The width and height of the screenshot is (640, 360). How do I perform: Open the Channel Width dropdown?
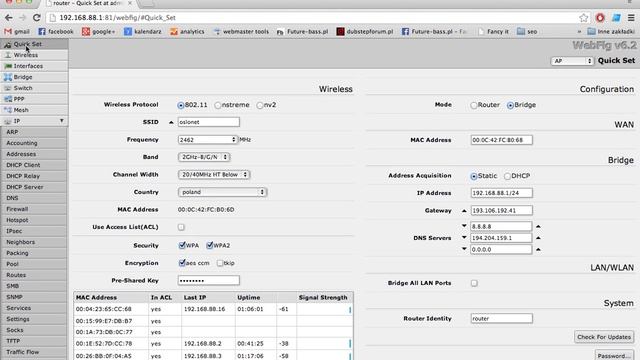(x=214, y=174)
